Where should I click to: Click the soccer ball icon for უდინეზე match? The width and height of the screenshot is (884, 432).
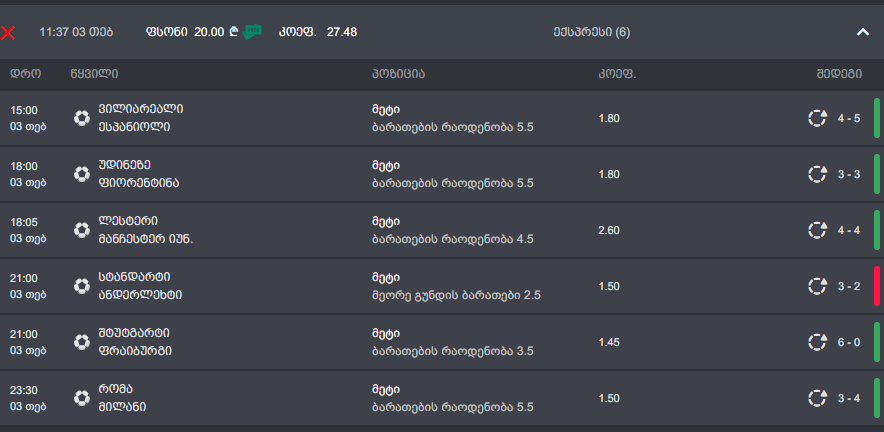(81, 174)
